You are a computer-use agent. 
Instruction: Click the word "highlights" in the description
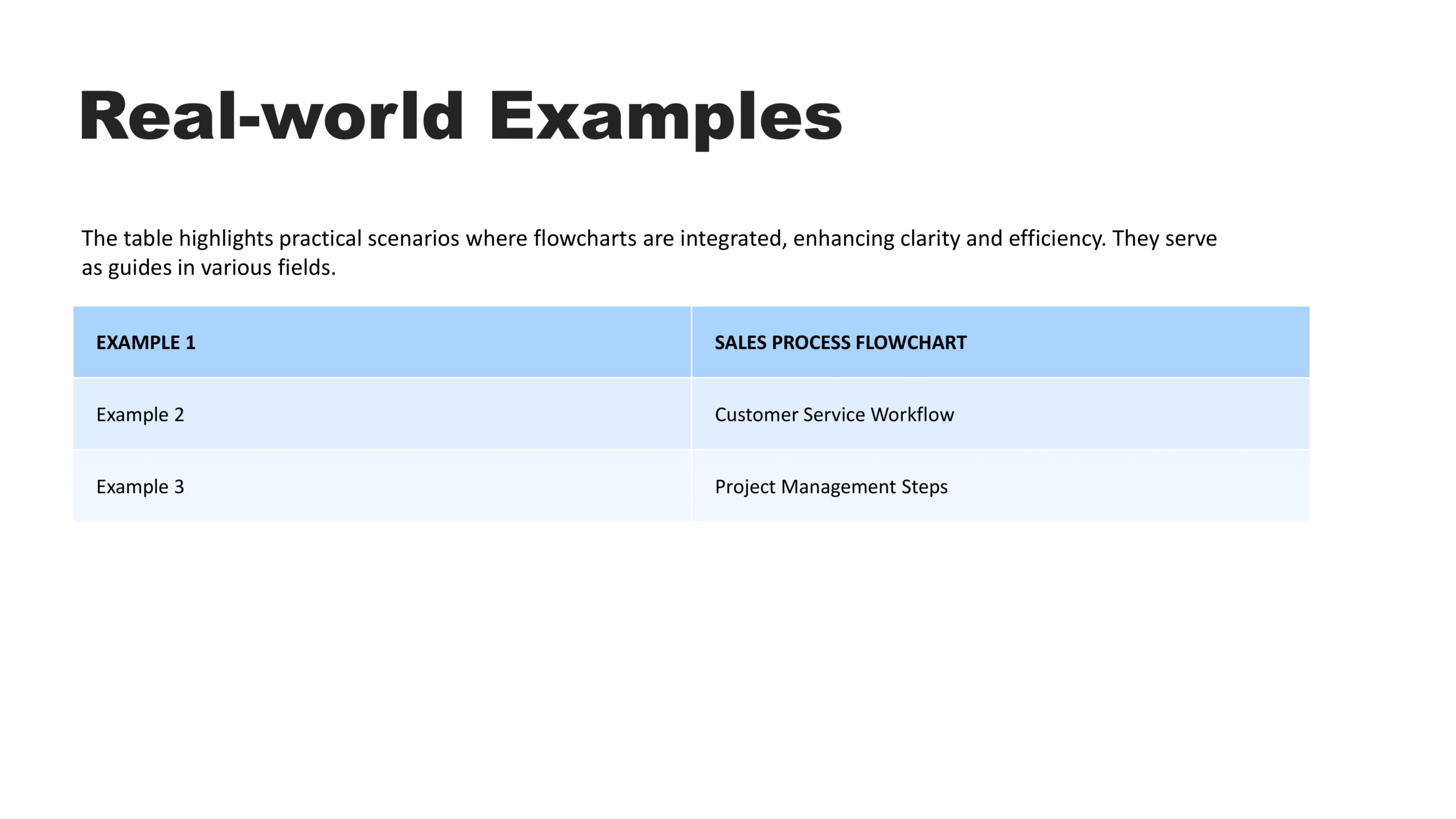coord(226,238)
